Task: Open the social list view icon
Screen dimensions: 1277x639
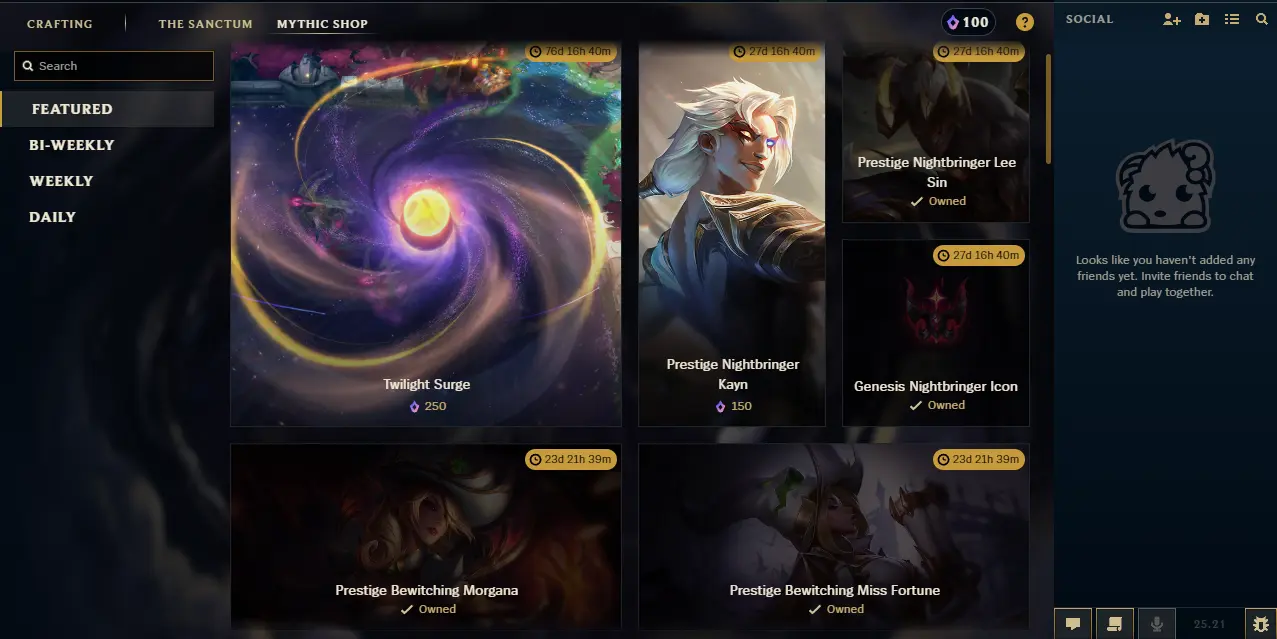Action: pos(1232,19)
